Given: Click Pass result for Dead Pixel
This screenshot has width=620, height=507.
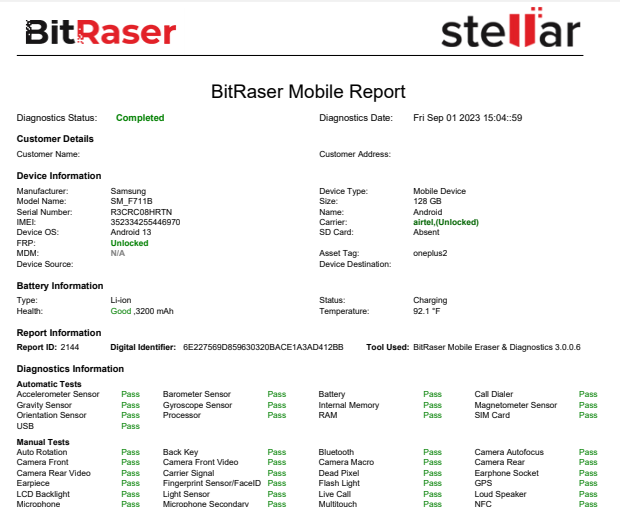Looking at the screenshot, I should point(433,473).
